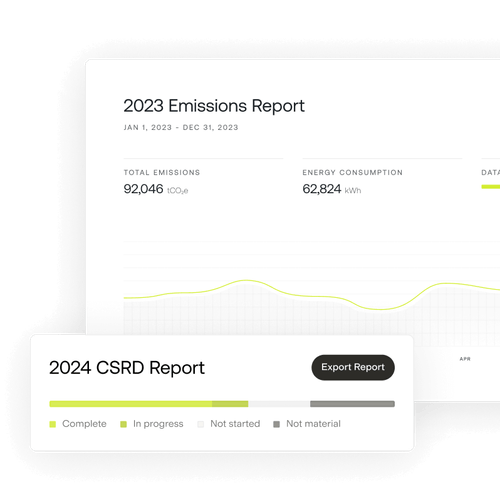Click the In progress segment of progress bar
Image resolution: width=500 pixels, height=503 pixels.
pyautogui.click(x=230, y=404)
